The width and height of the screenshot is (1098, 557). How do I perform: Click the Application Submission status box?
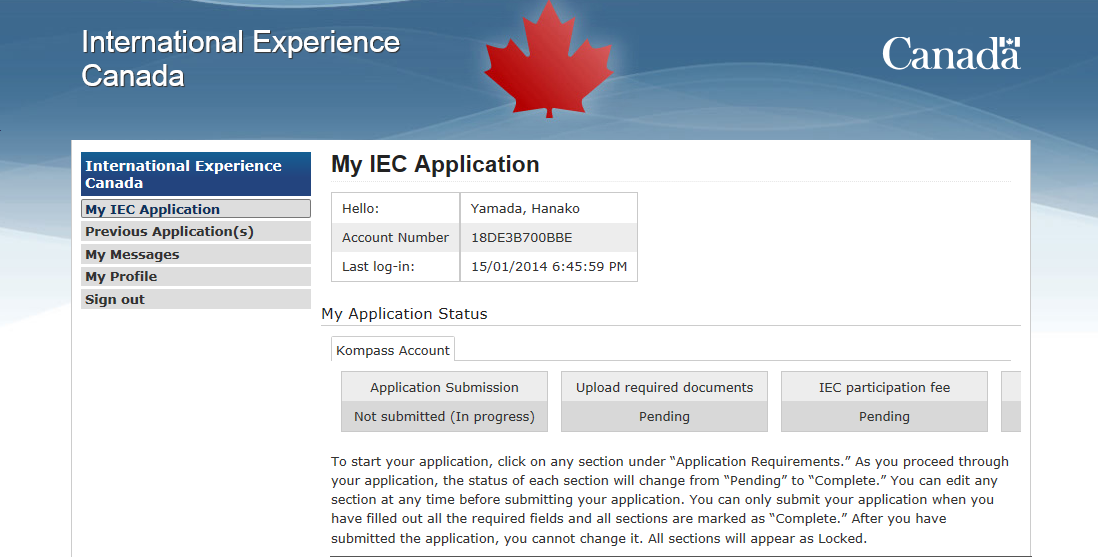(445, 401)
